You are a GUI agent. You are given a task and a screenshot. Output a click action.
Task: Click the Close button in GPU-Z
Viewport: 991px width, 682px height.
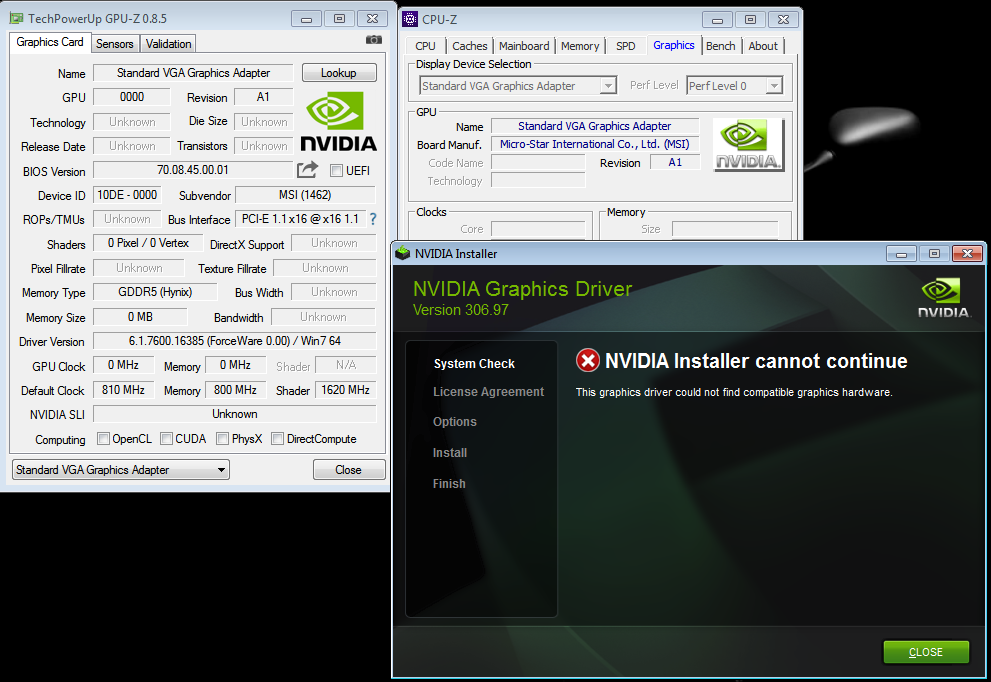[x=348, y=470]
